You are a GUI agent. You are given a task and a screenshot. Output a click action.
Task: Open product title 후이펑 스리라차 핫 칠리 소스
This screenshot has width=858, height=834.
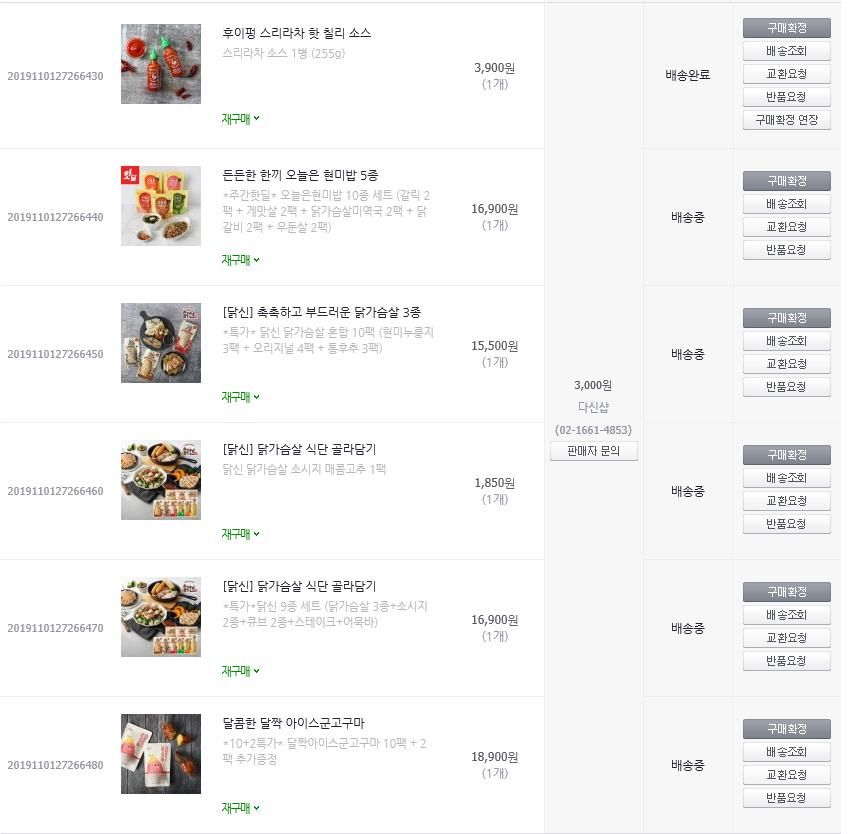[297, 33]
